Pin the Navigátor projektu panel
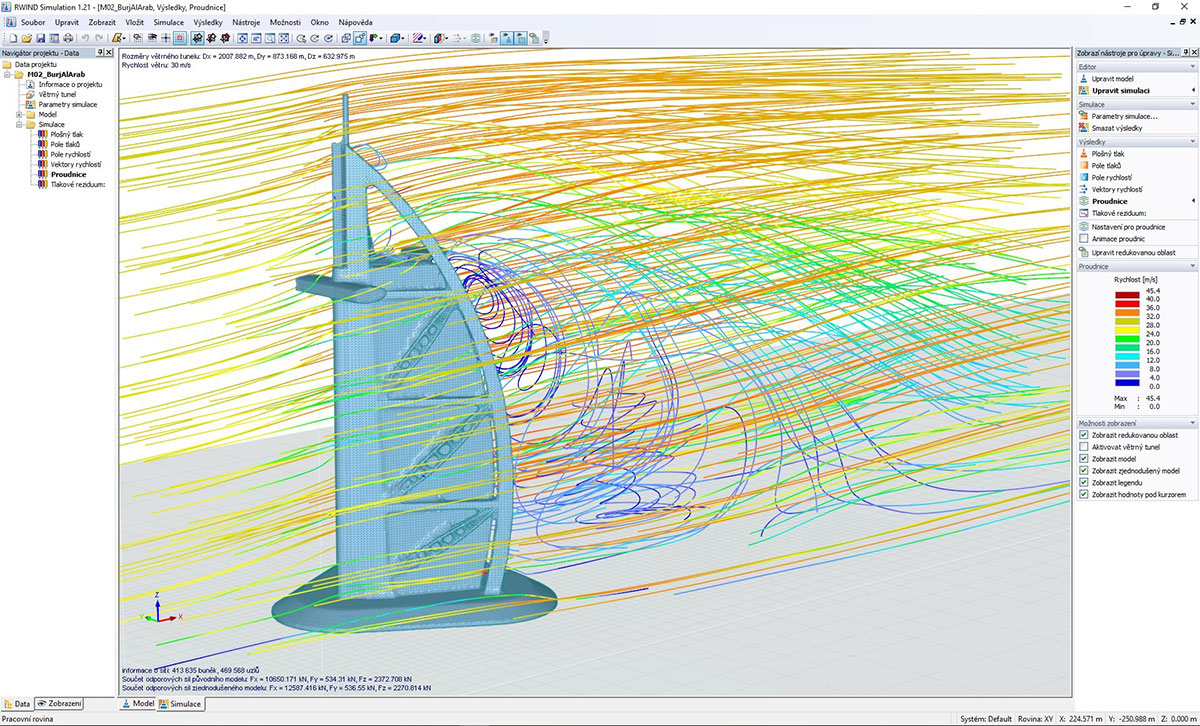This screenshot has width=1200, height=726. click(99, 53)
